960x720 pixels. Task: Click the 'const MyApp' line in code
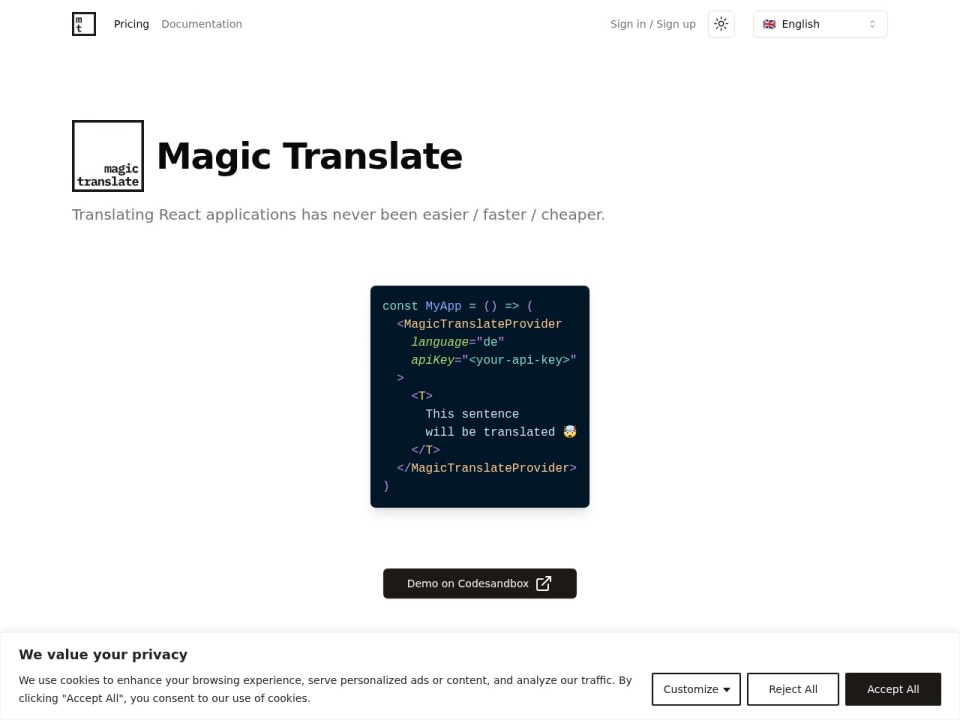(x=457, y=306)
